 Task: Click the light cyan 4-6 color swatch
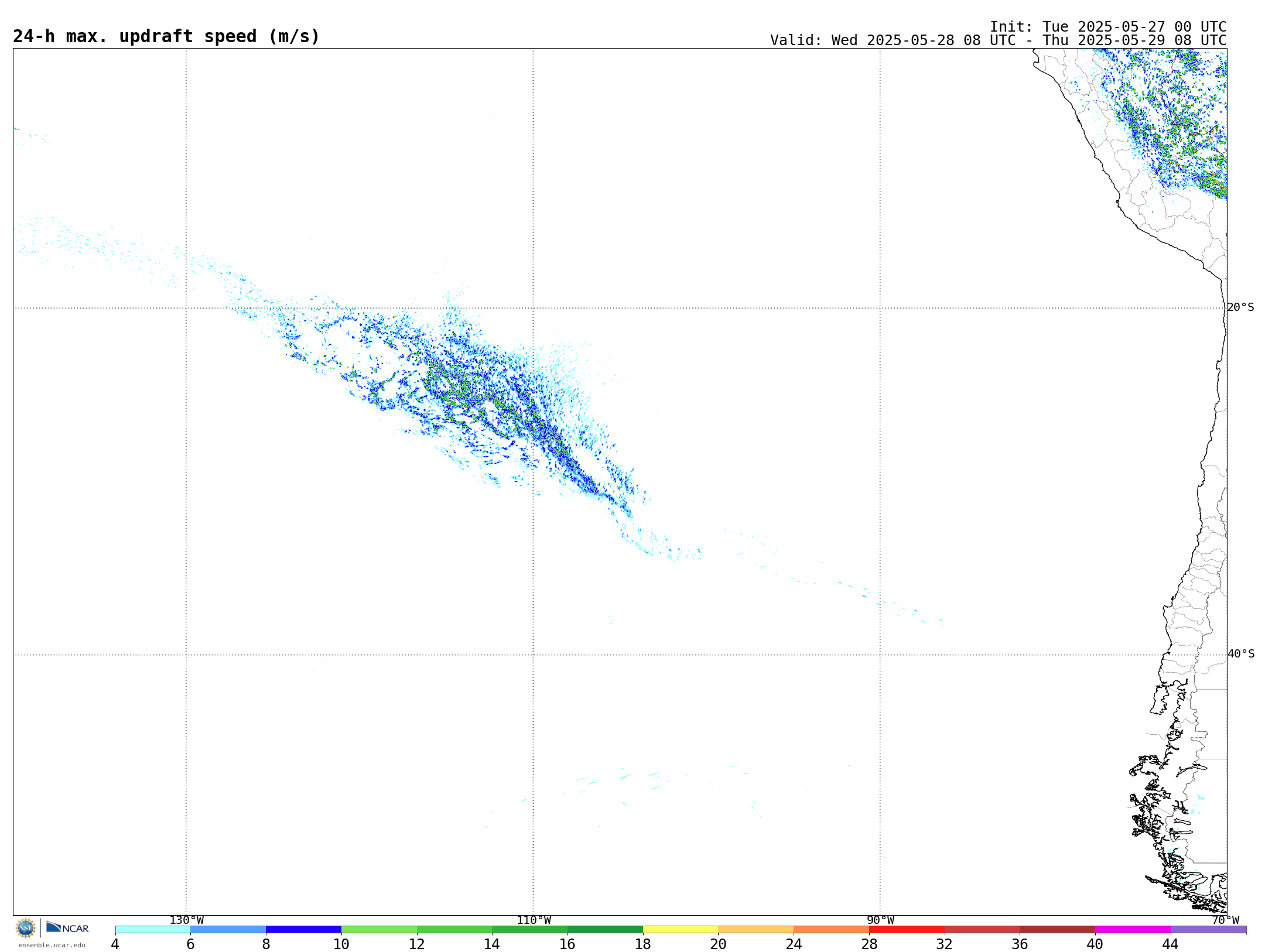tap(153, 930)
